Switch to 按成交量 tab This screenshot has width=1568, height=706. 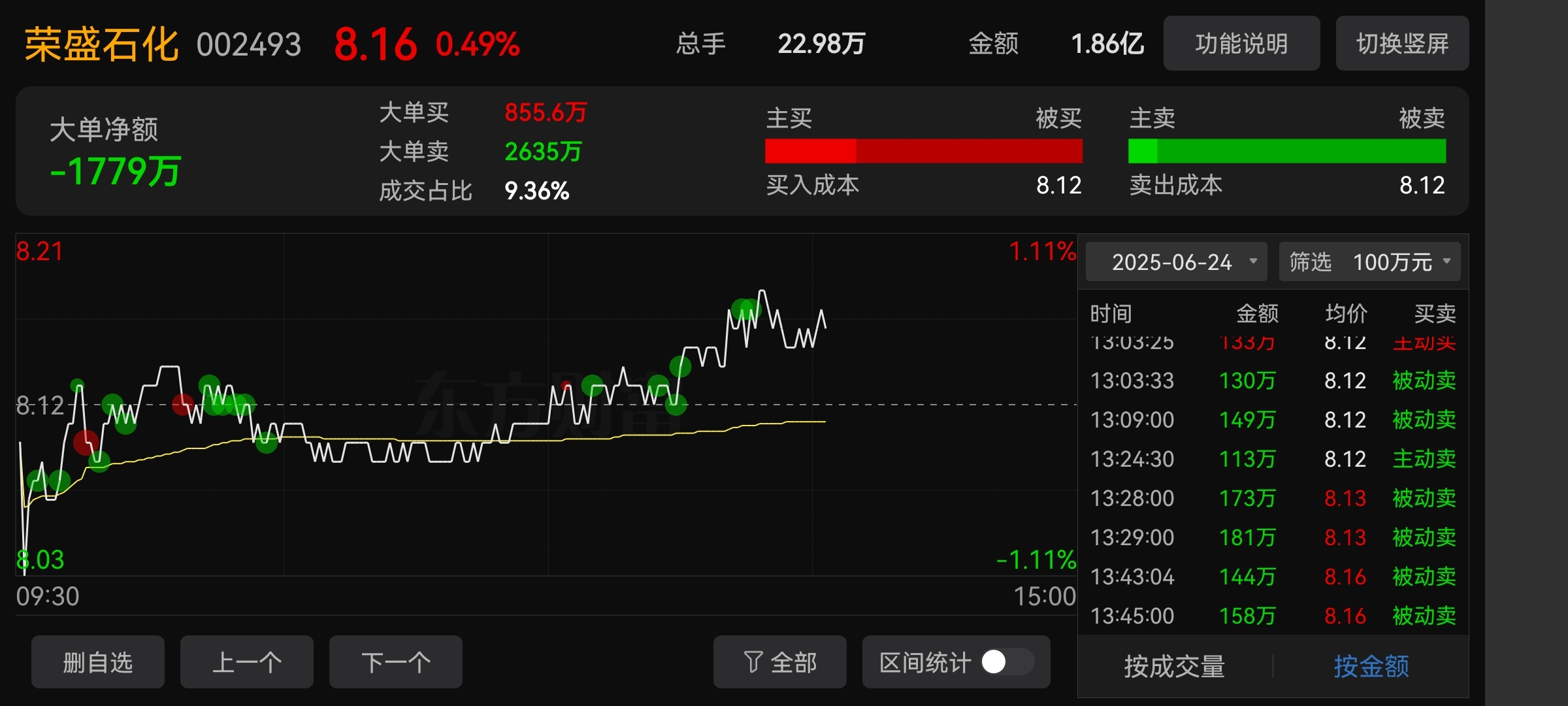pyautogui.click(x=1175, y=666)
